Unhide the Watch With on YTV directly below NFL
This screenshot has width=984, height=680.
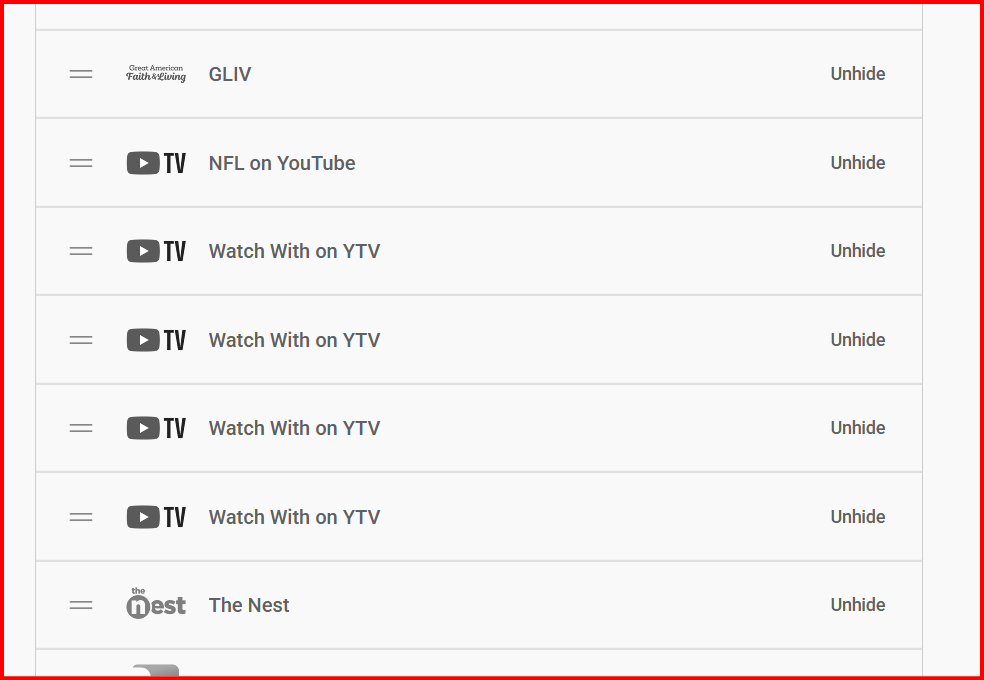click(858, 251)
